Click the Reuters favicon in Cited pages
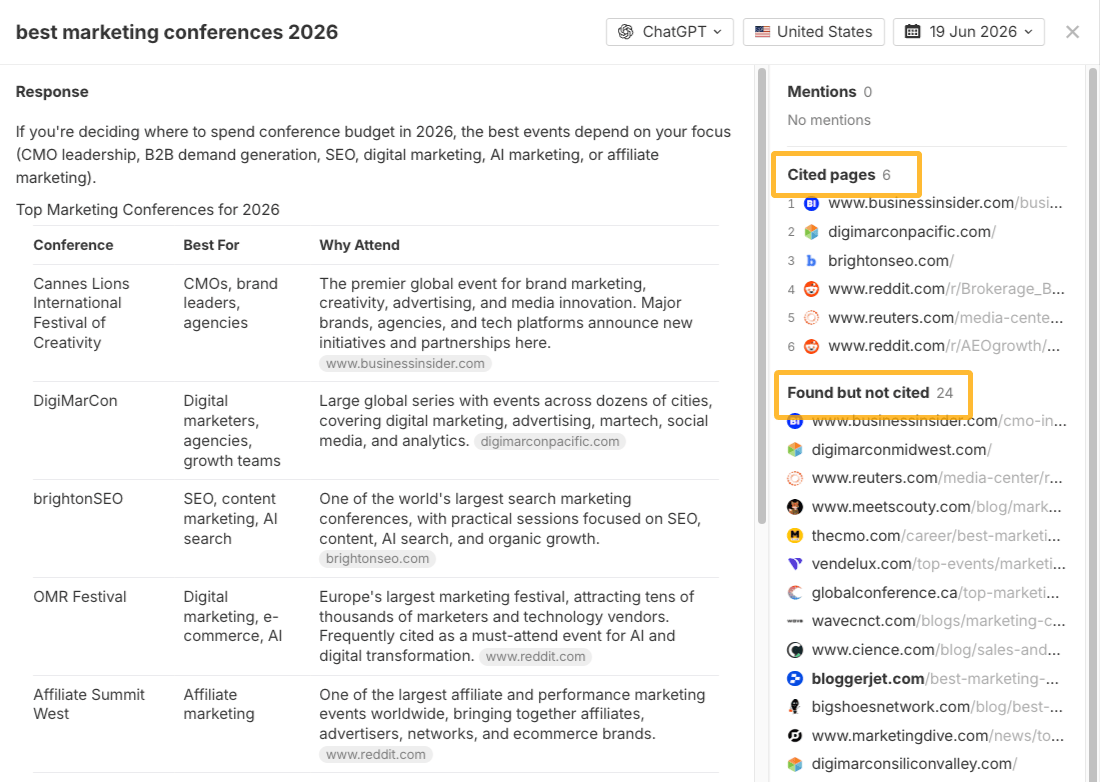Viewport: 1100px width, 782px height. [811, 318]
